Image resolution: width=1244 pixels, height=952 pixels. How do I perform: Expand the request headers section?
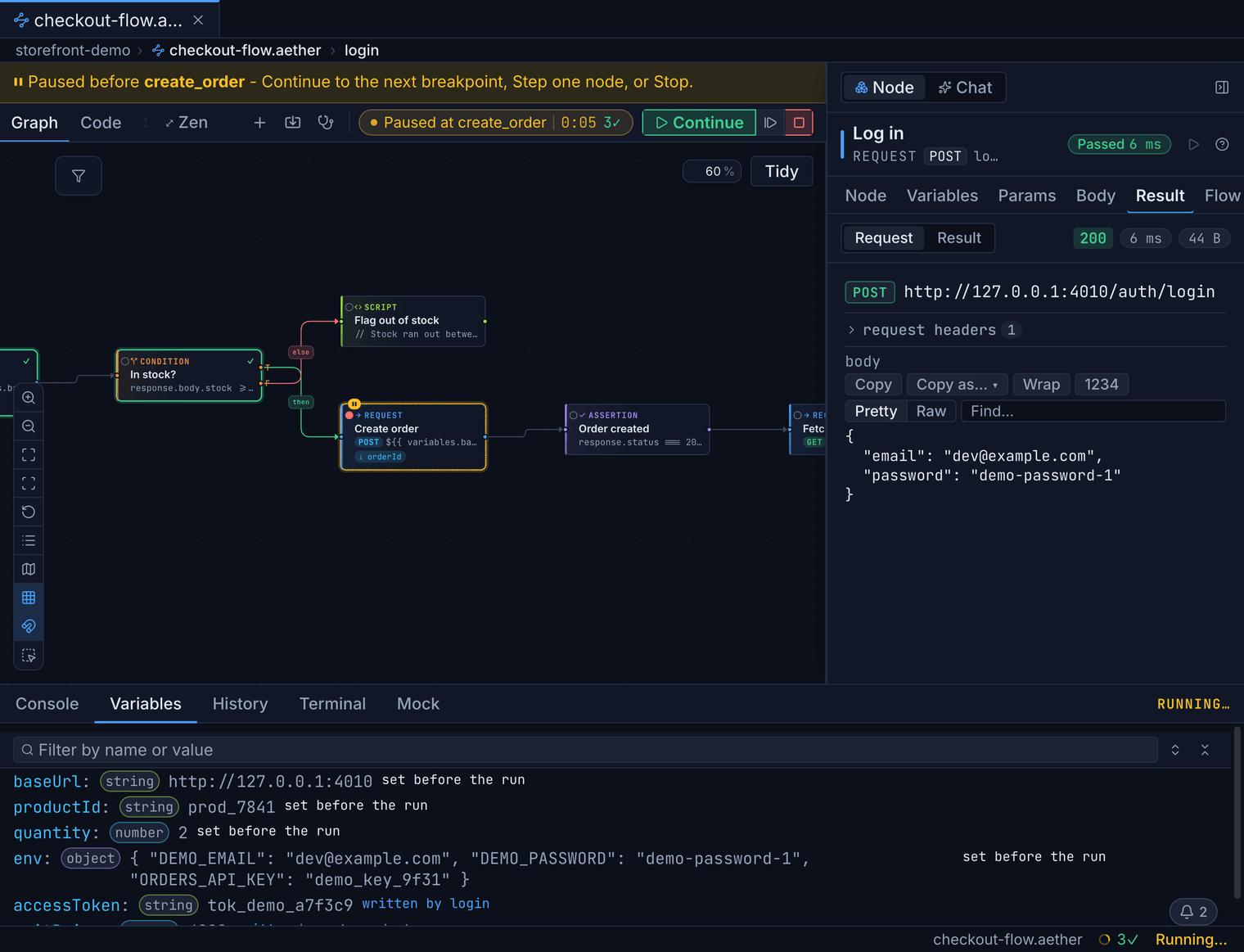click(931, 330)
